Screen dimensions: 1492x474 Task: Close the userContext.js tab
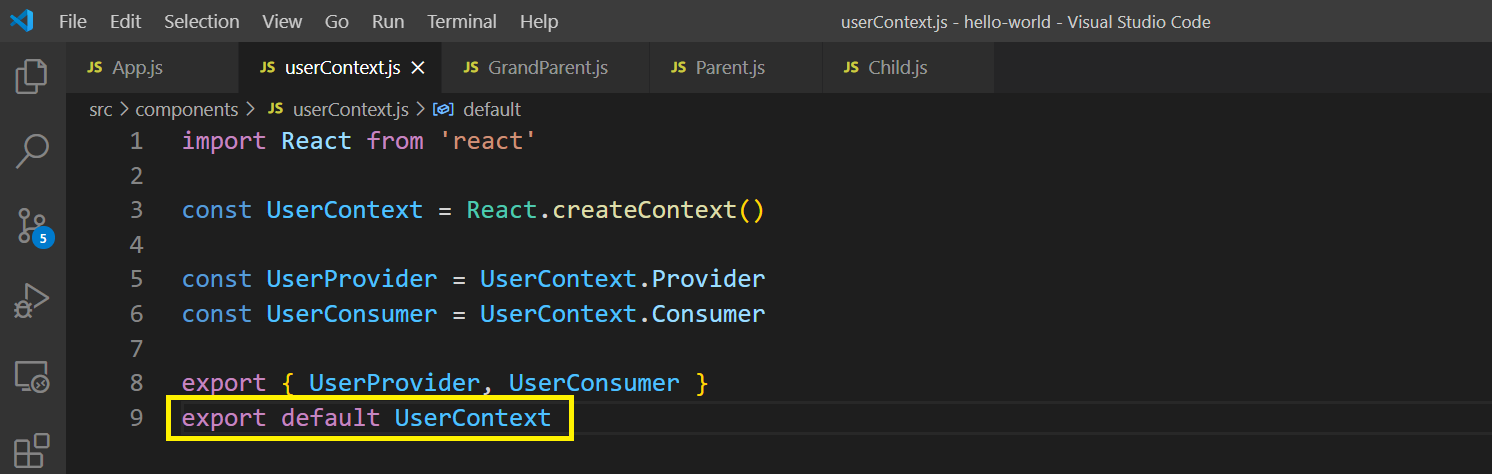tap(419, 68)
